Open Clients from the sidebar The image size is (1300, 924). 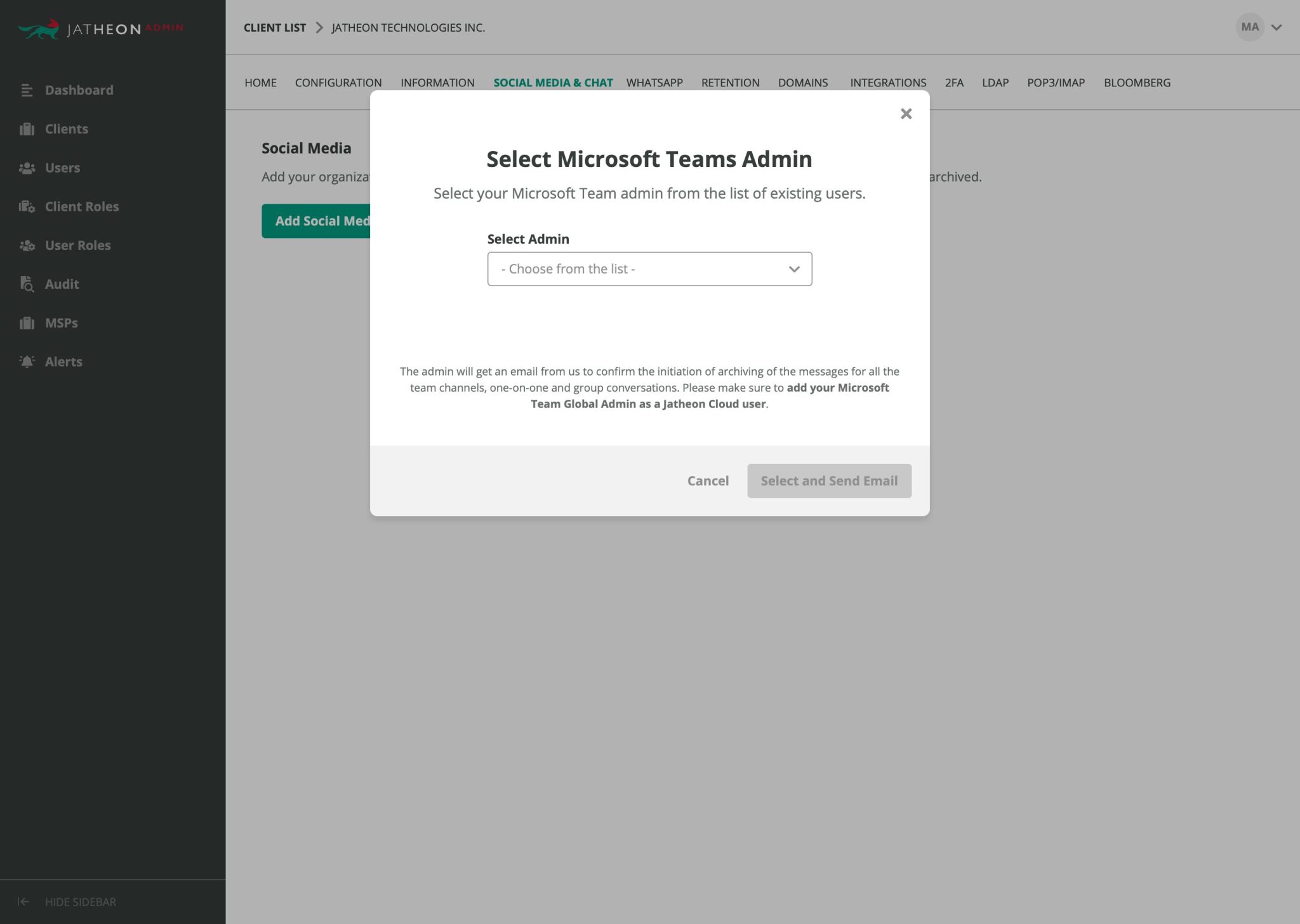tap(66, 129)
